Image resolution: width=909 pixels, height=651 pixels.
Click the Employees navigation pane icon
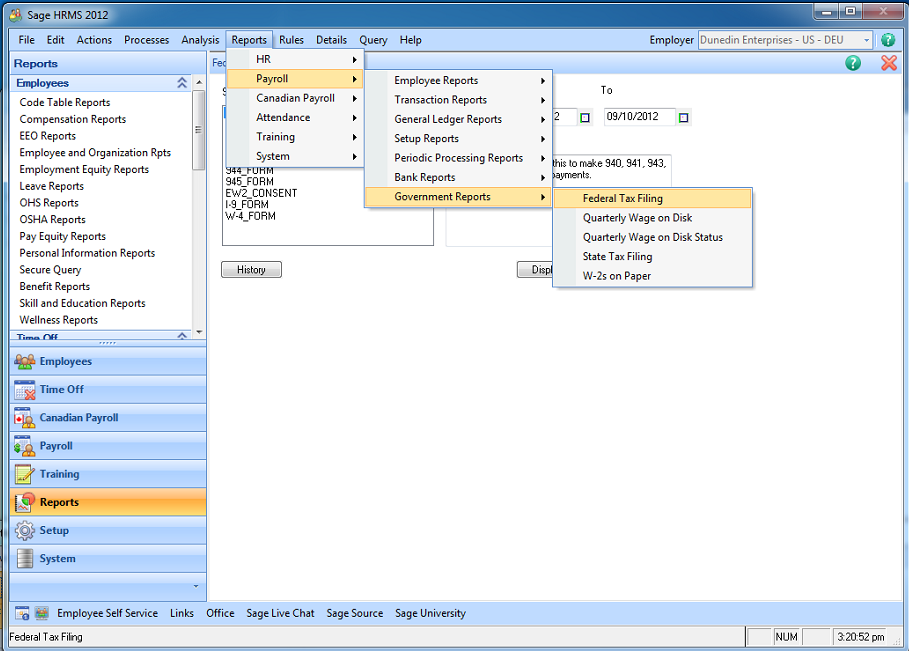(25, 362)
